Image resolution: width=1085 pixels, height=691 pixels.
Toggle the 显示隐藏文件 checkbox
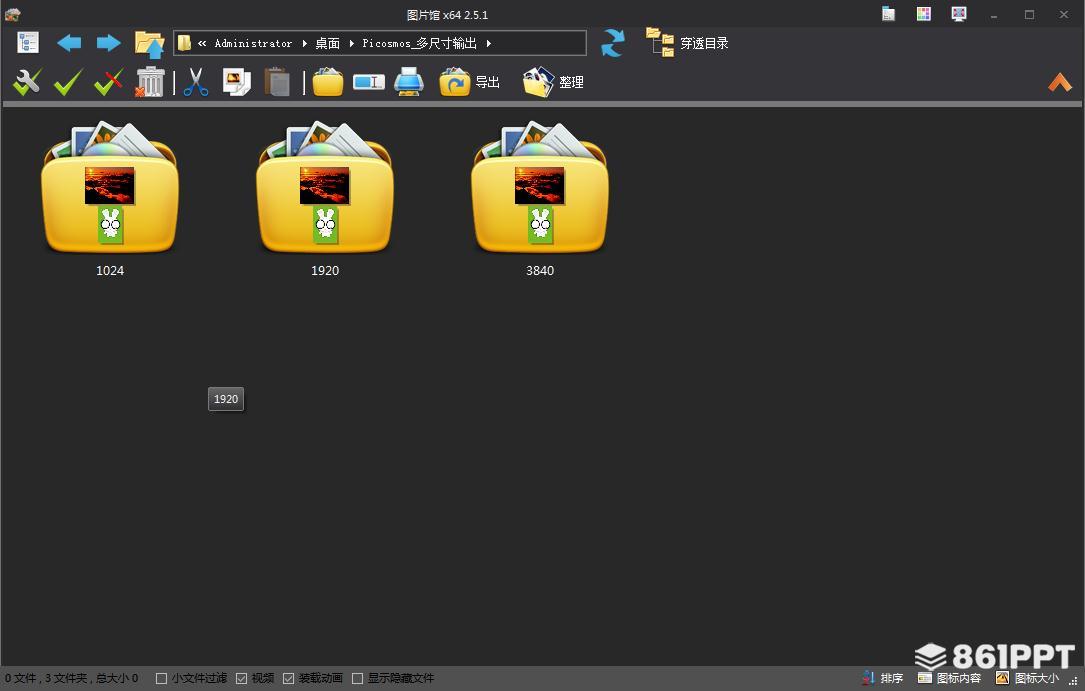pyautogui.click(x=358, y=678)
